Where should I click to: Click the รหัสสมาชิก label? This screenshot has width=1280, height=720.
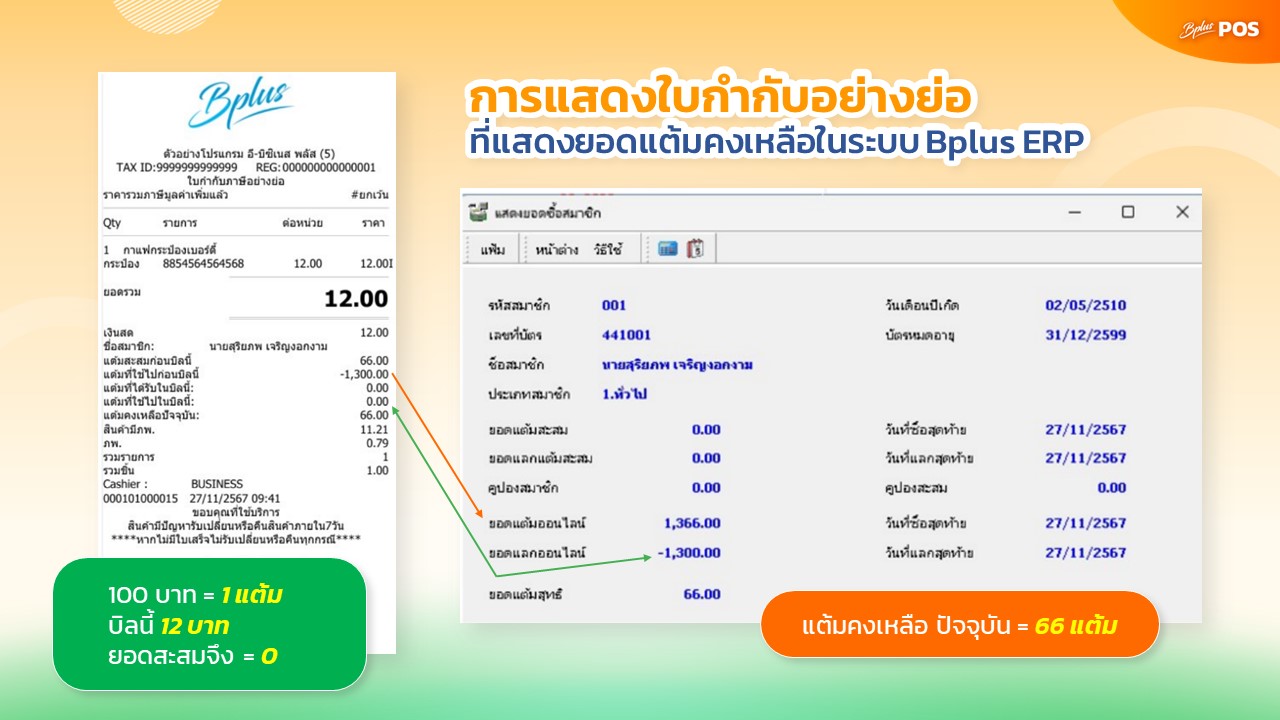[x=519, y=305]
